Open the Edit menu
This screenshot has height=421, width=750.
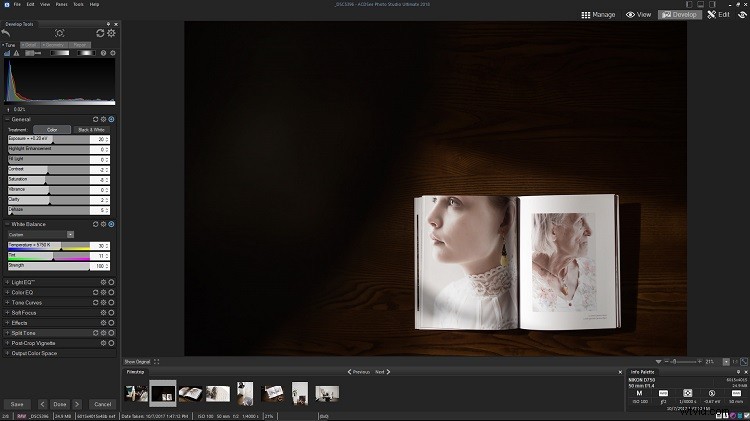click(30, 4)
